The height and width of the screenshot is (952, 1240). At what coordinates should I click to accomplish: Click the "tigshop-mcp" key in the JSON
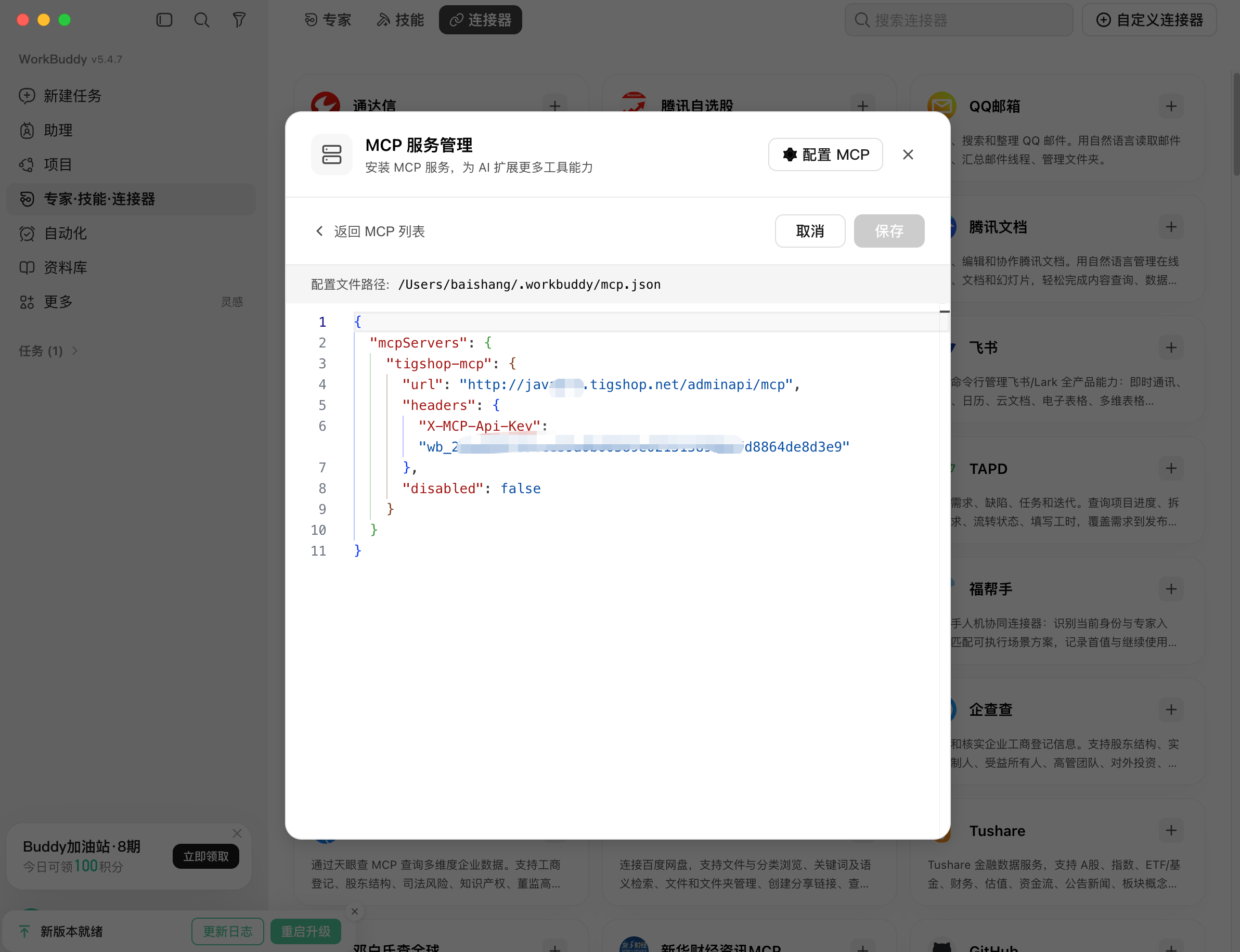(x=439, y=364)
